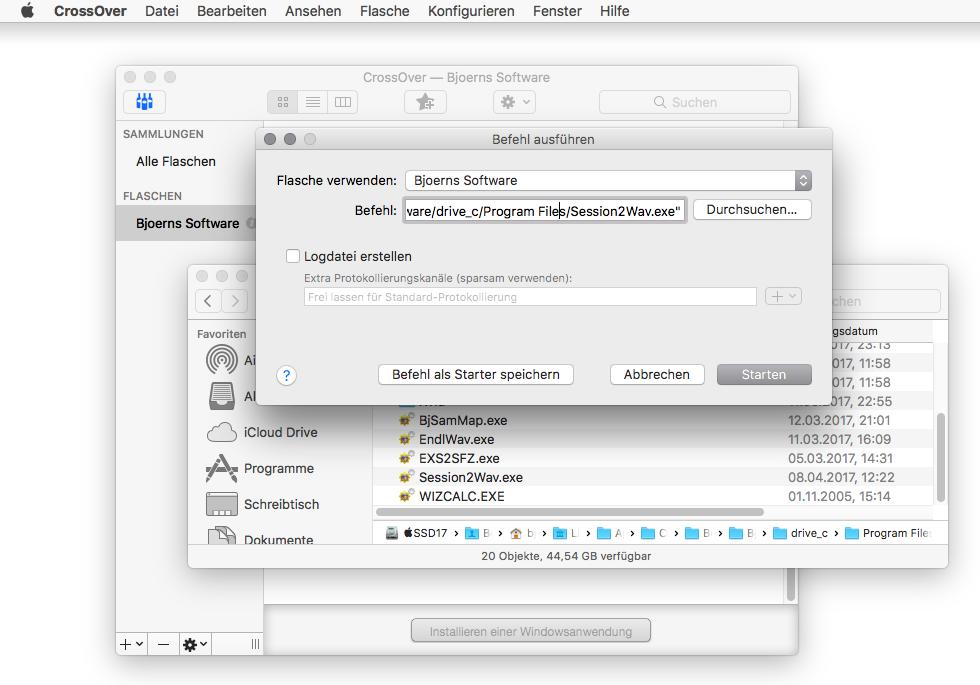
Task: Switch to icon grid view in CrossOver
Action: (282, 102)
